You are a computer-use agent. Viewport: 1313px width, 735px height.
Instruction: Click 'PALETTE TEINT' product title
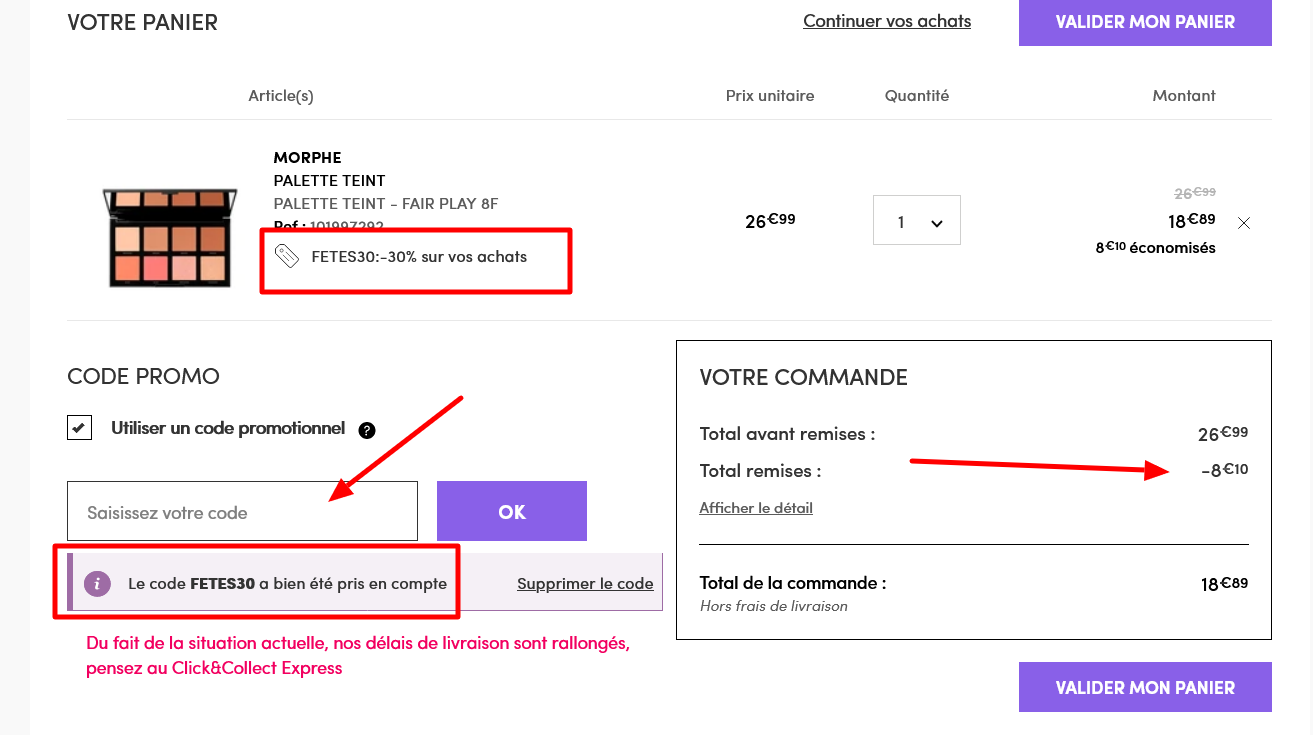(329, 181)
